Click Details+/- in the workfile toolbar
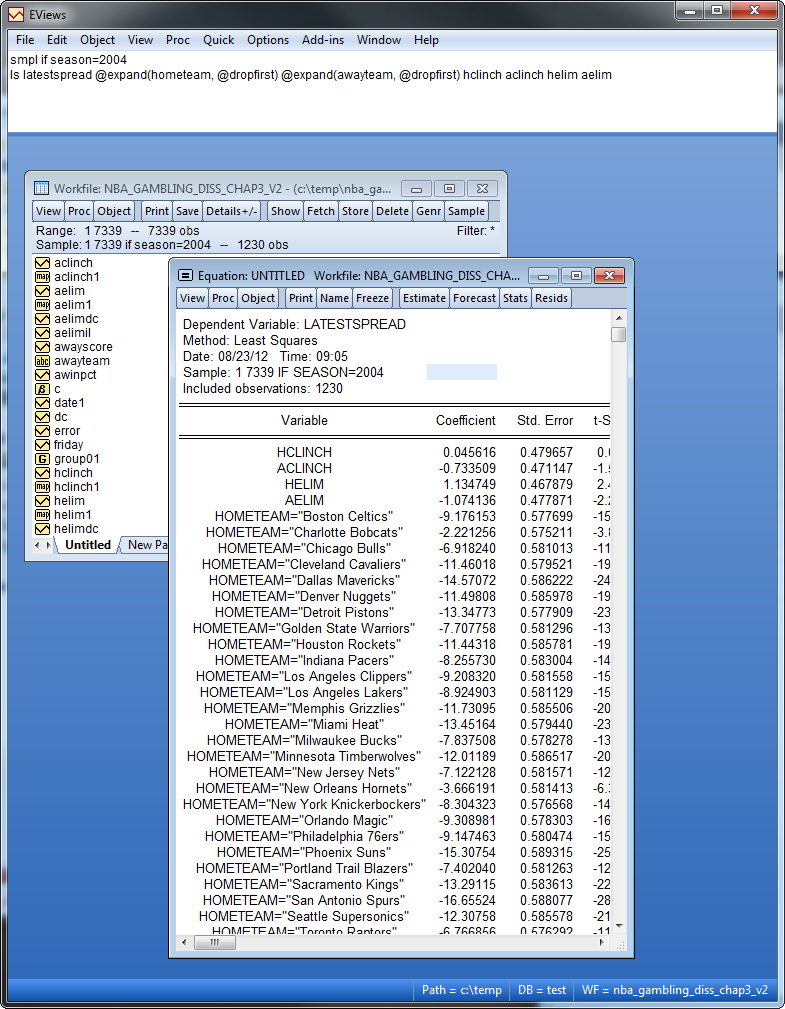785x1009 pixels. pyautogui.click(x=232, y=211)
